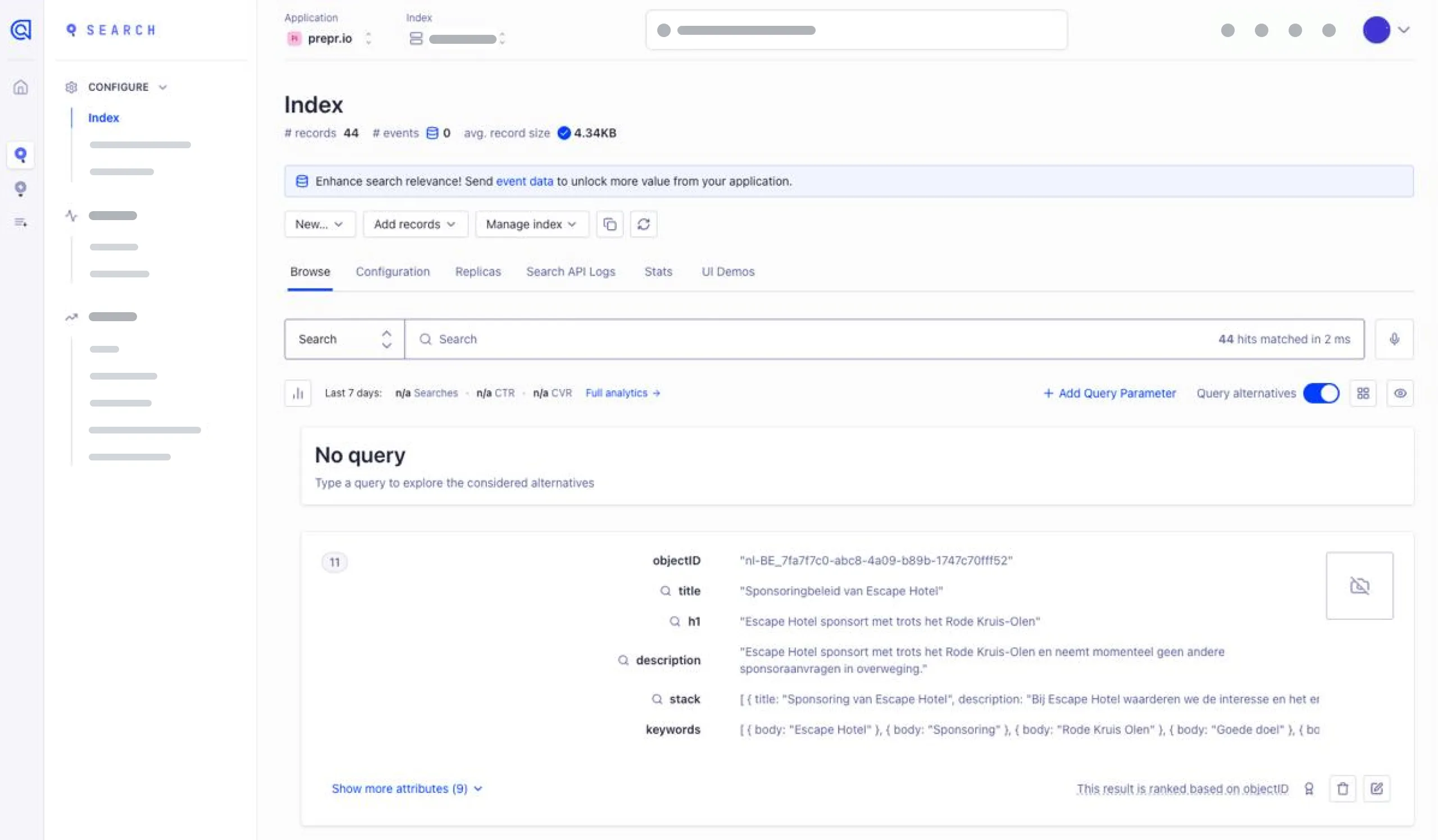The height and width of the screenshot is (840, 1438).
Task: Click the top global search bar
Action: pos(856,30)
